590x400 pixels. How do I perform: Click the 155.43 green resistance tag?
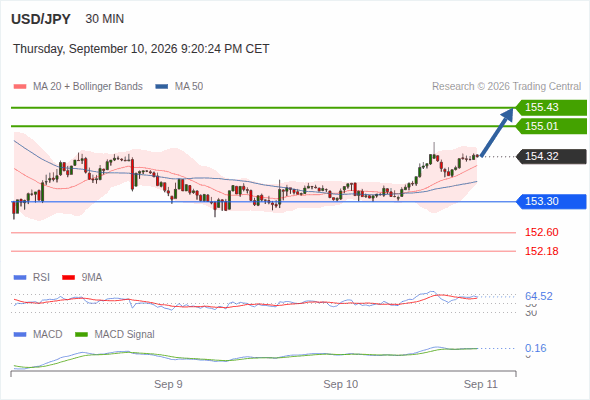[551, 107]
